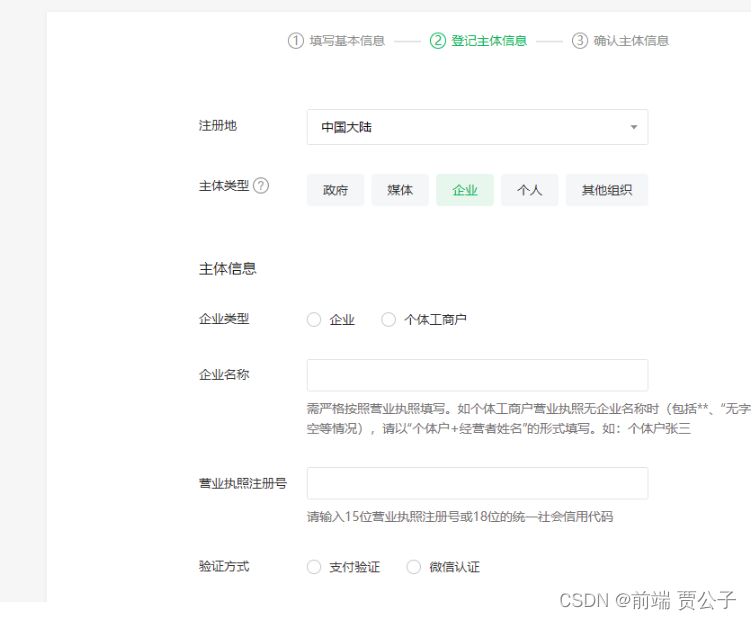
Task: Go to 确认主体信息 step
Action: click(631, 41)
